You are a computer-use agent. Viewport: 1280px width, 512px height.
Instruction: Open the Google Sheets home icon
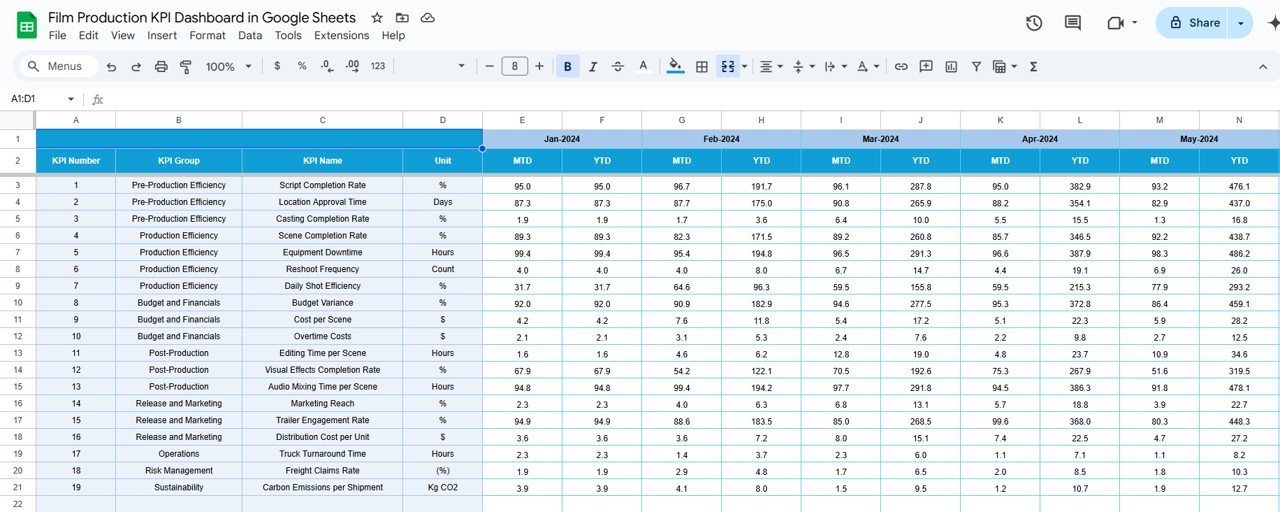click(27, 25)
